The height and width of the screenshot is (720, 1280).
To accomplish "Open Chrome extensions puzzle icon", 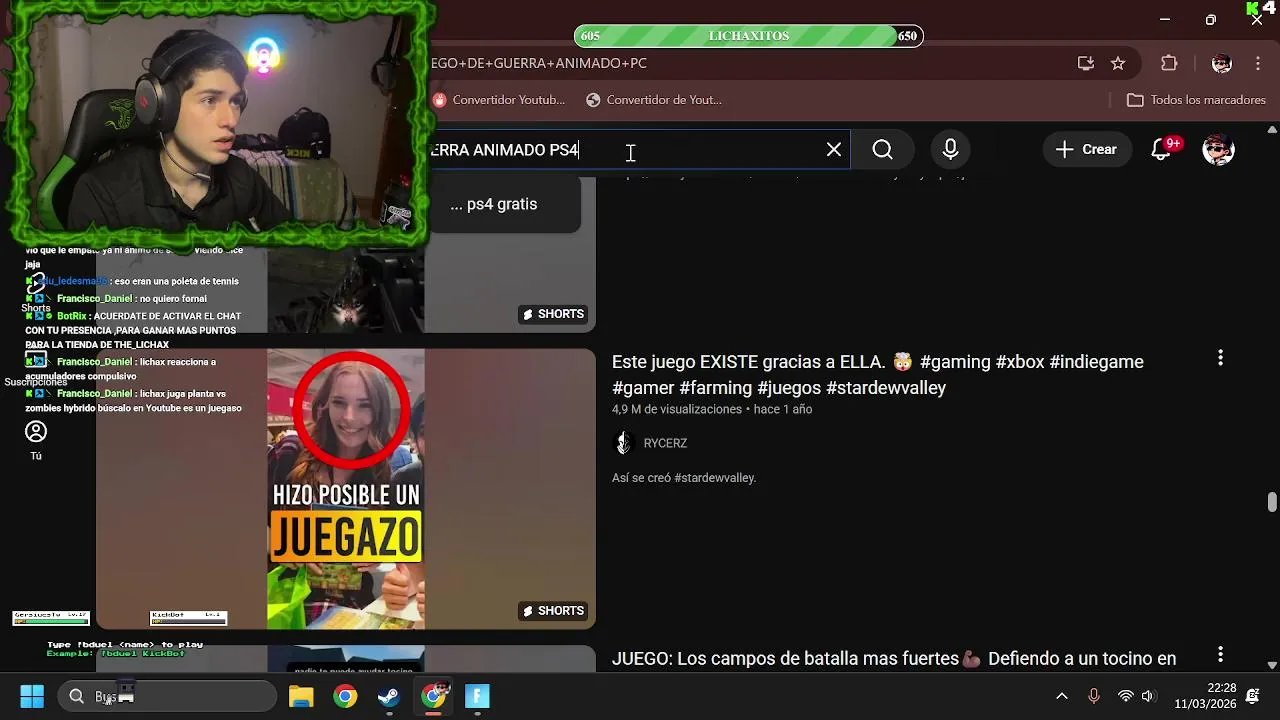I will click(1169, 63).
